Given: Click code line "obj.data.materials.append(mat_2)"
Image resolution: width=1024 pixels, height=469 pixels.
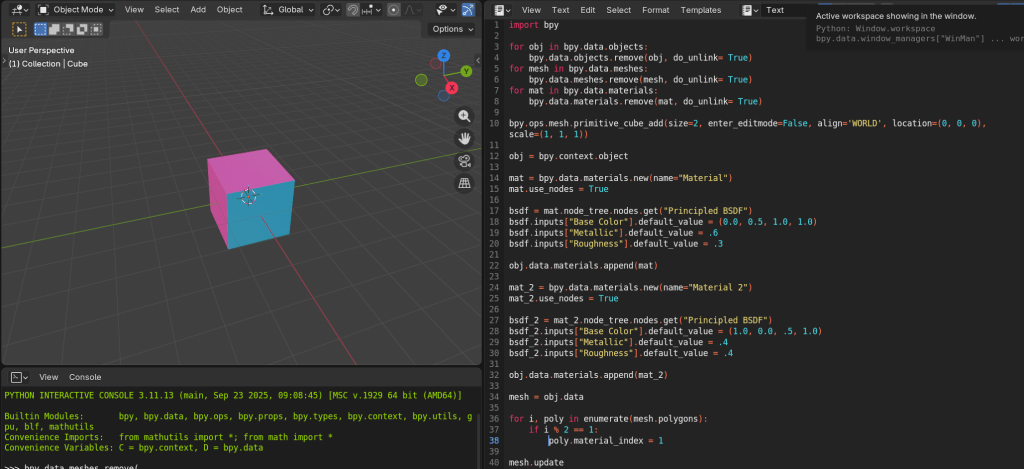Looking at the screenshot, I should coord(588,375).
